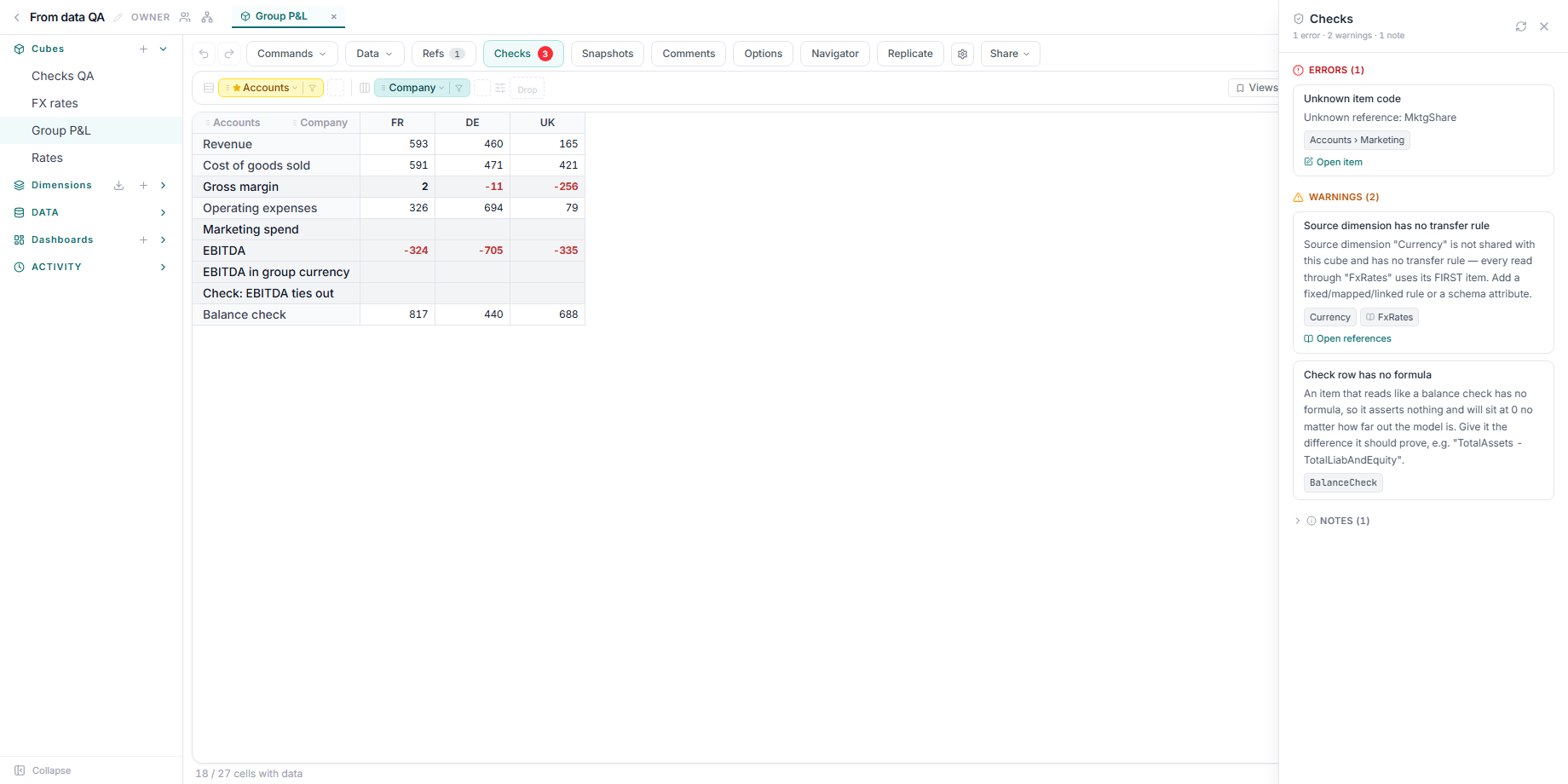1568x784 pixels.
Task: Click the filter funnel on the Company chip
Action: pyautogui.click(x=458, y=88)
